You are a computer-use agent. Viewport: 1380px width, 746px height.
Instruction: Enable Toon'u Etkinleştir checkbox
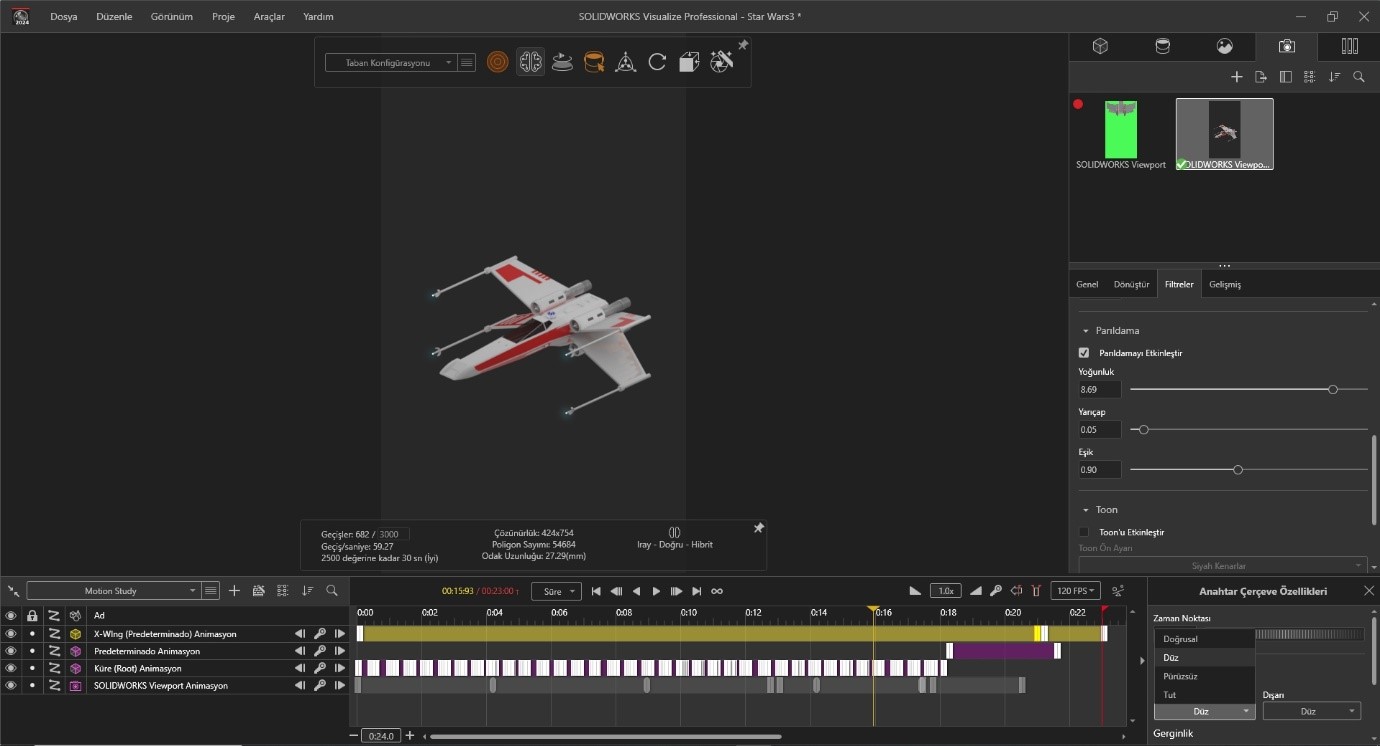[x=1084, y=532]
